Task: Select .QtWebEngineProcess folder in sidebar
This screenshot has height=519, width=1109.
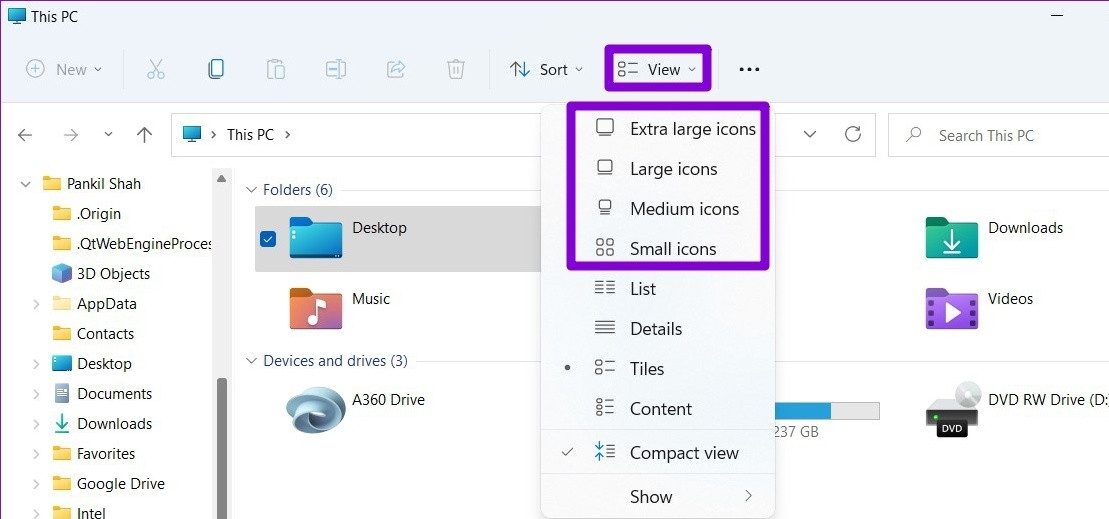Action: click(x=144, y=244)
